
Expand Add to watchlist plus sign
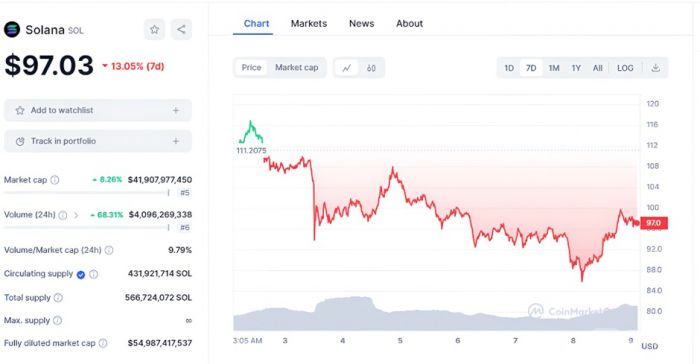176,110
